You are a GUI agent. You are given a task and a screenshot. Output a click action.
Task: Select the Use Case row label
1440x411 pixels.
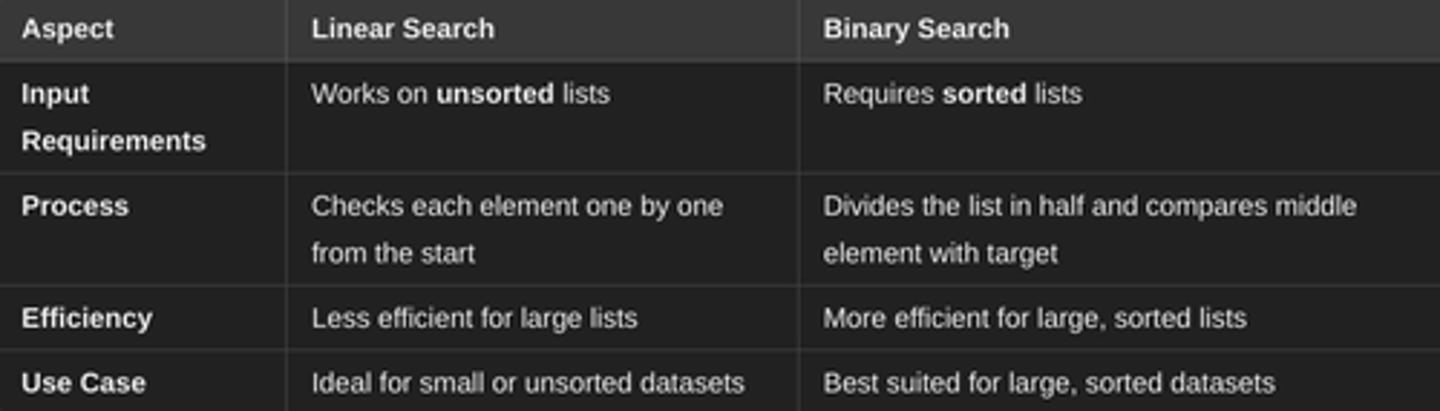coord(83,383)
